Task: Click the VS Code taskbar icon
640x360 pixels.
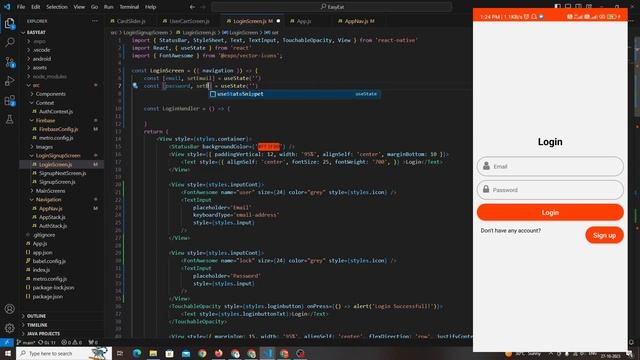Action: tap(267, 353)
